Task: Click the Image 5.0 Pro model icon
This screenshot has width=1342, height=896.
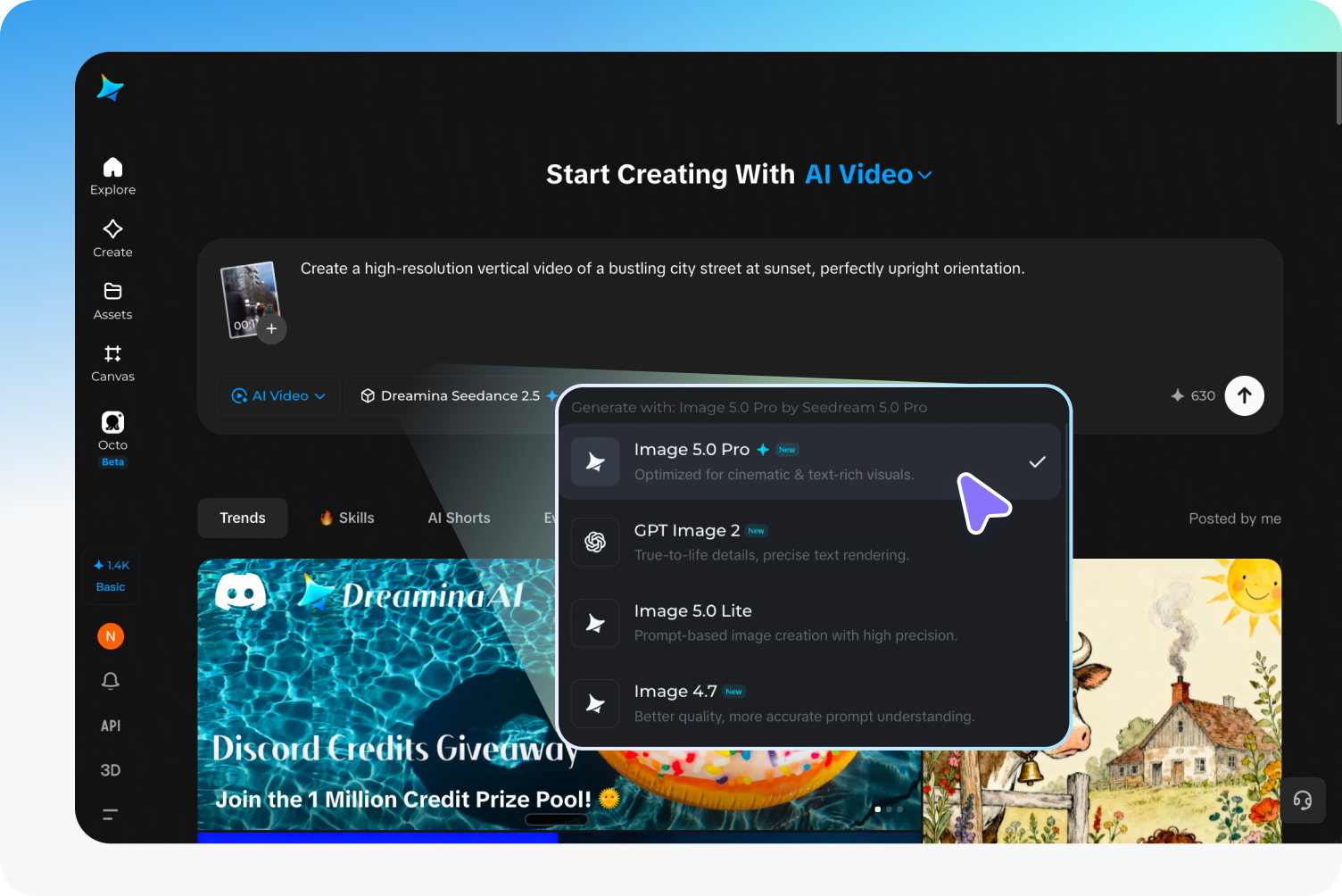Action: click(595, 461)
